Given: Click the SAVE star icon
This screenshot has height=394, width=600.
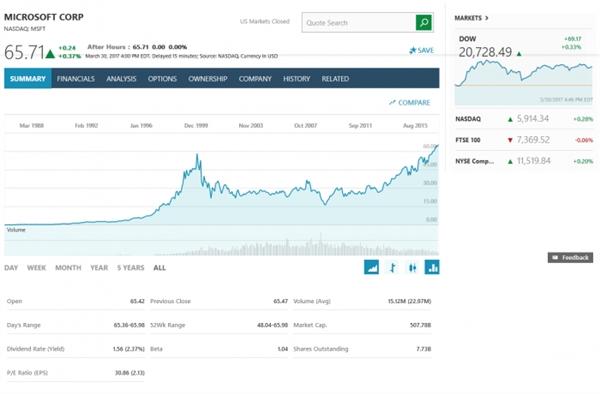Looking at the screenshot, I should 412,50.
